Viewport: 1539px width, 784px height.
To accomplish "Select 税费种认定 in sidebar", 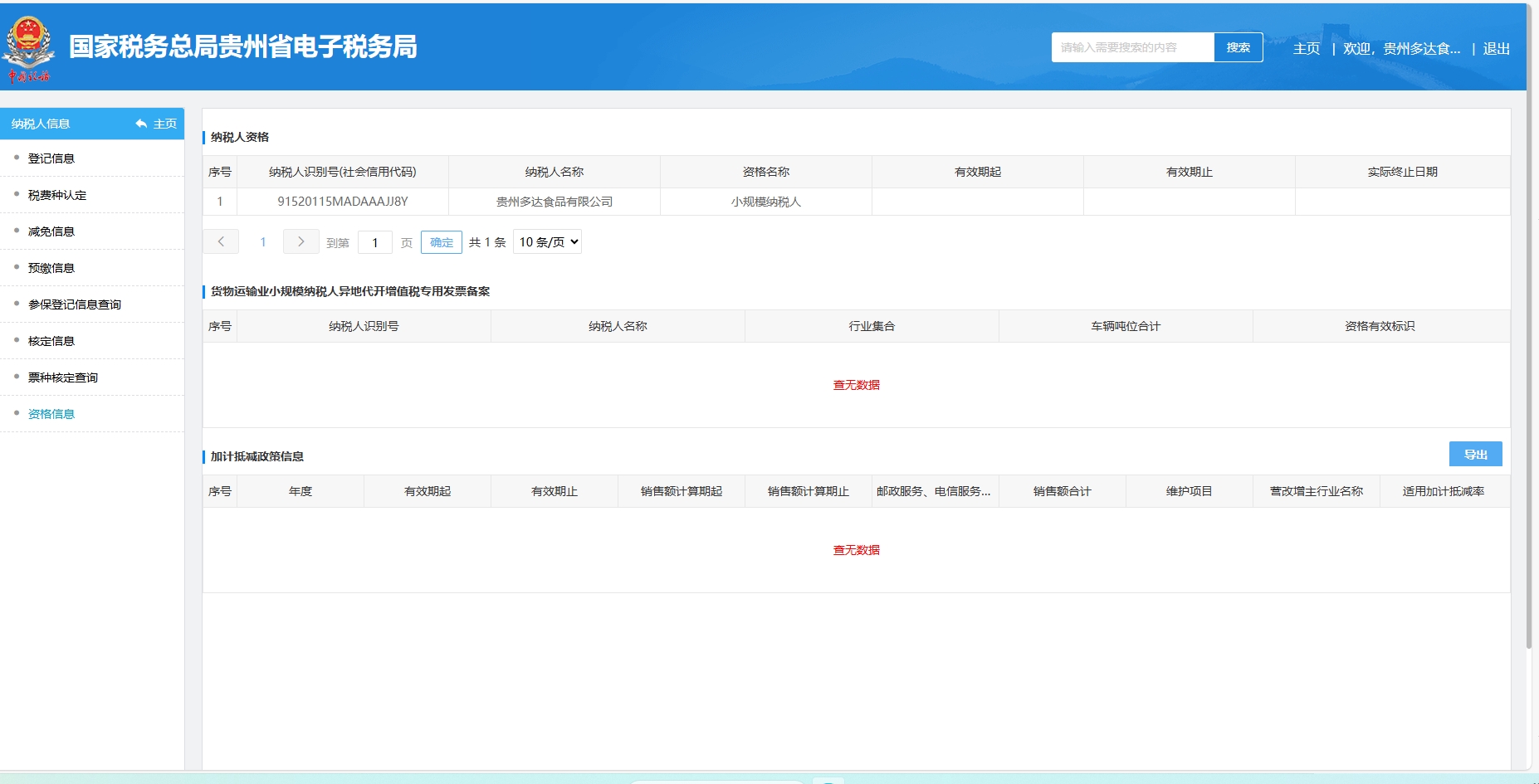I will click(57, 195).
